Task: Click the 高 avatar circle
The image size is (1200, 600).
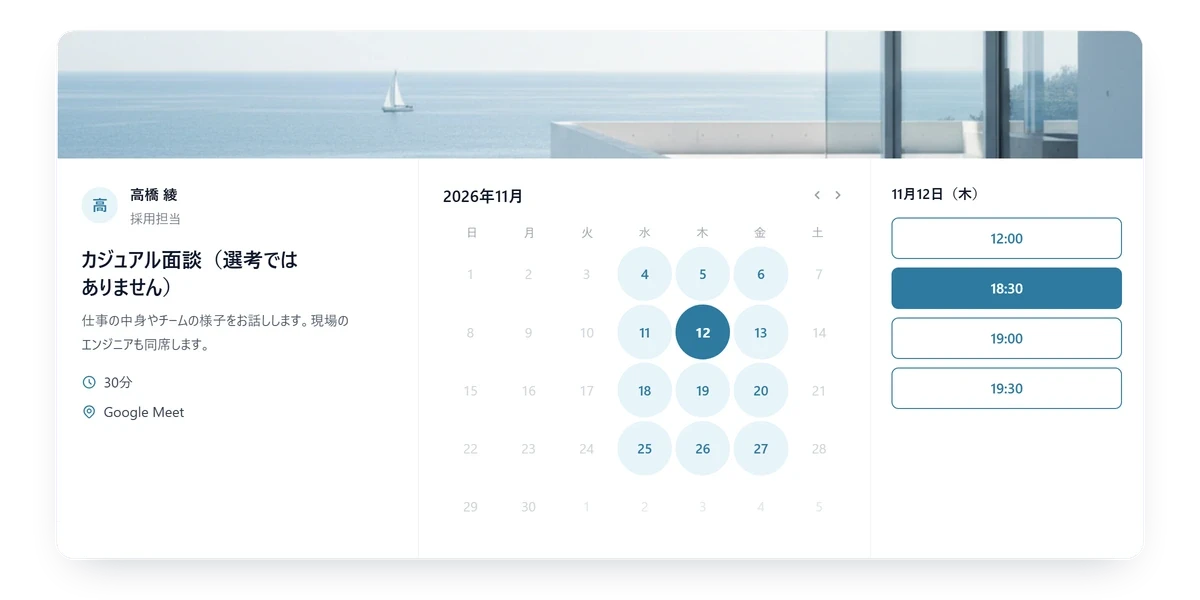Action: [100, 206]
